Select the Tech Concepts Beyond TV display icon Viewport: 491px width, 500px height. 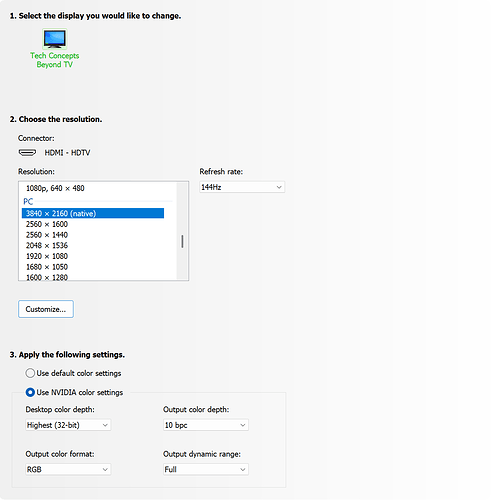click(x=55, y=38)
